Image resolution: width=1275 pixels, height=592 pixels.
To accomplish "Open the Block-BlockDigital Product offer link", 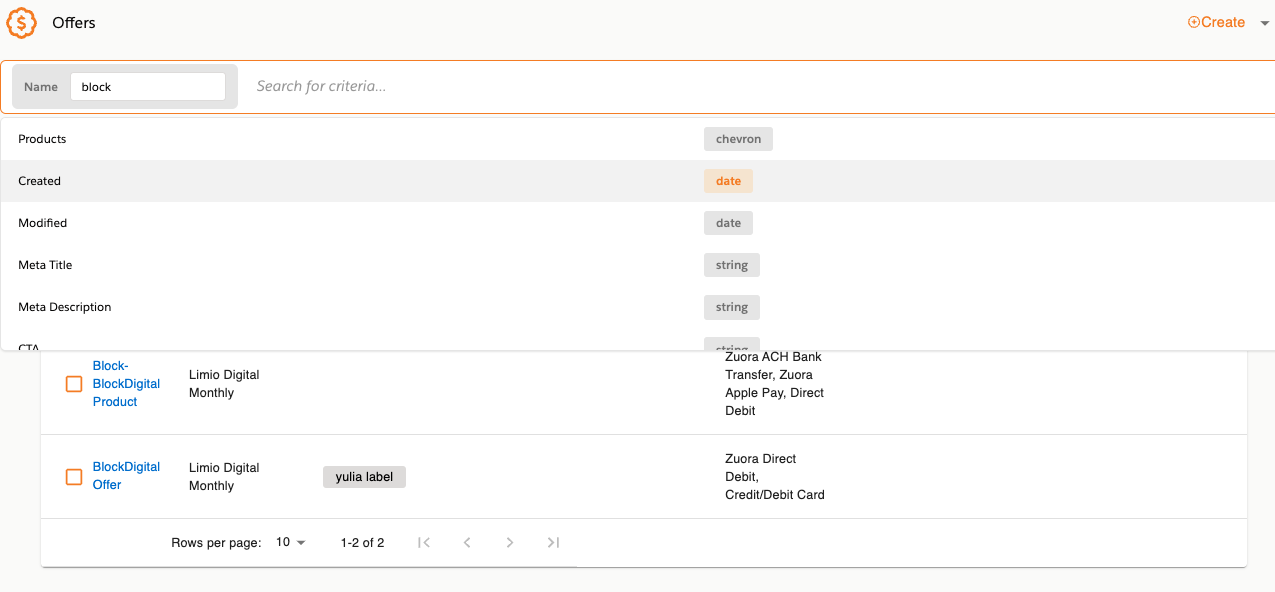I will point(126,384).
